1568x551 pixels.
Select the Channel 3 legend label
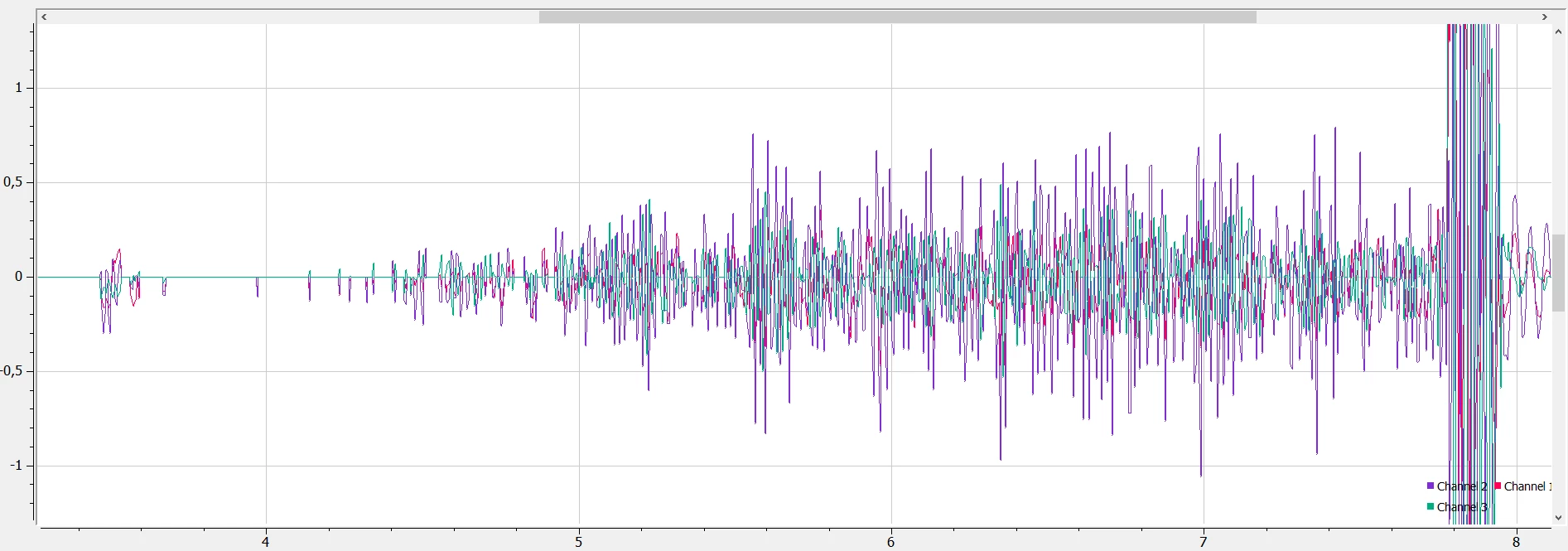point(1462,507)
